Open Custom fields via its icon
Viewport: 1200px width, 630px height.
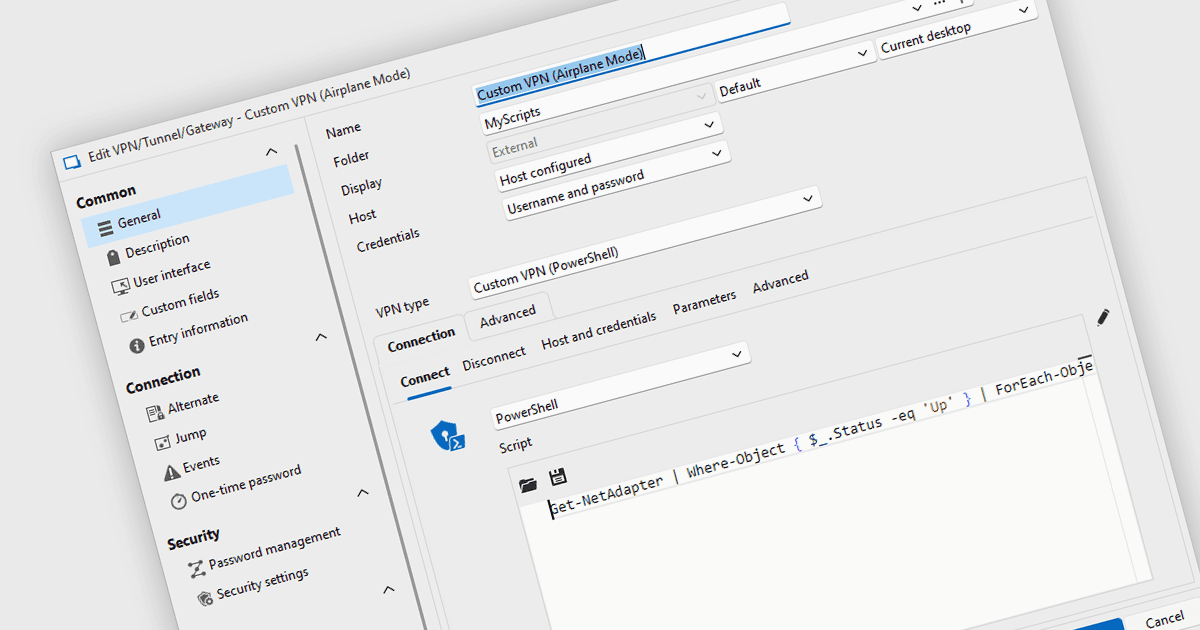[128, 314]
